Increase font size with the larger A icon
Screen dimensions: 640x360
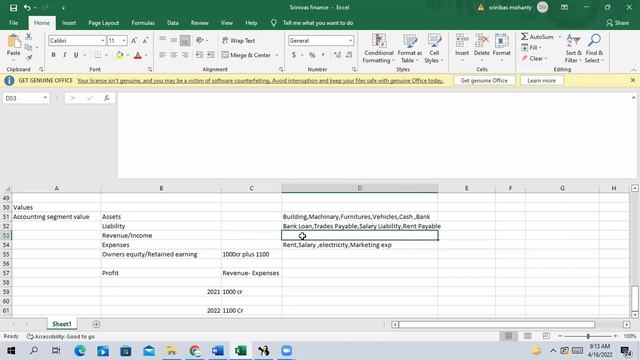134,40
